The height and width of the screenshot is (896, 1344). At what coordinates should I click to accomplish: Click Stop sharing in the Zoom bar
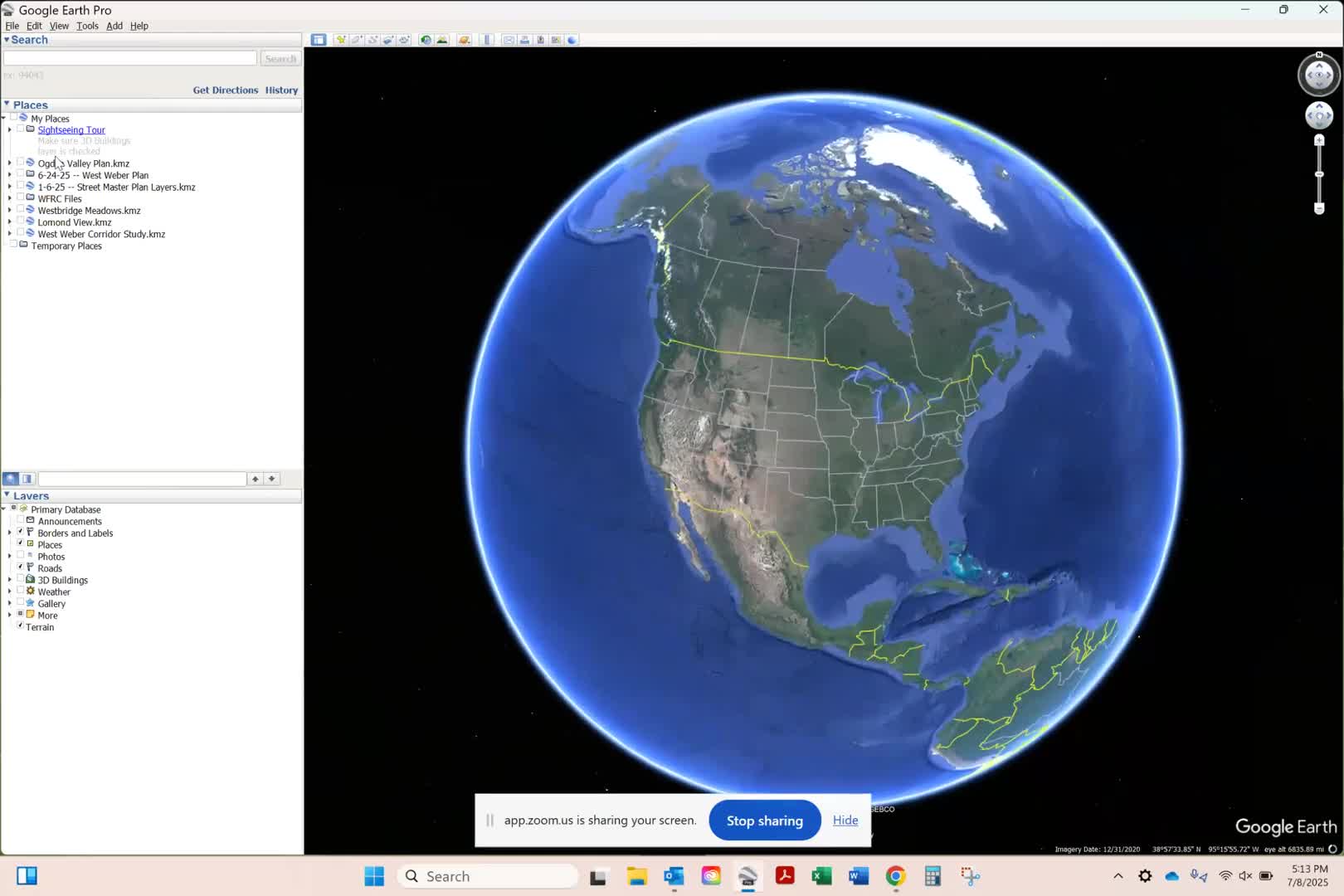click(765, 821)
